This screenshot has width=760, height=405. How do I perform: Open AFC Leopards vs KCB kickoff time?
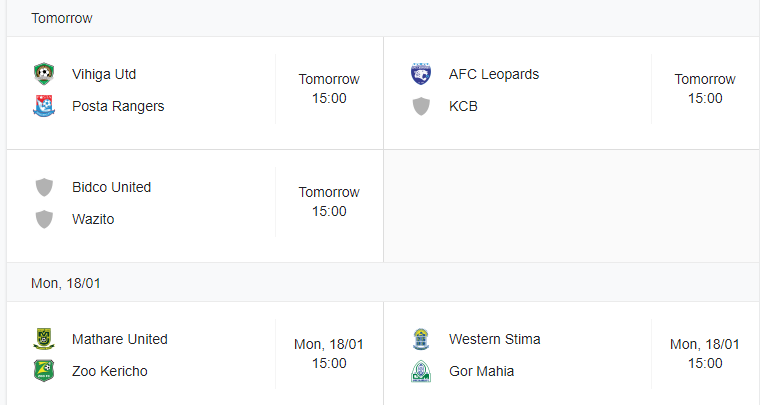(705, 89)
